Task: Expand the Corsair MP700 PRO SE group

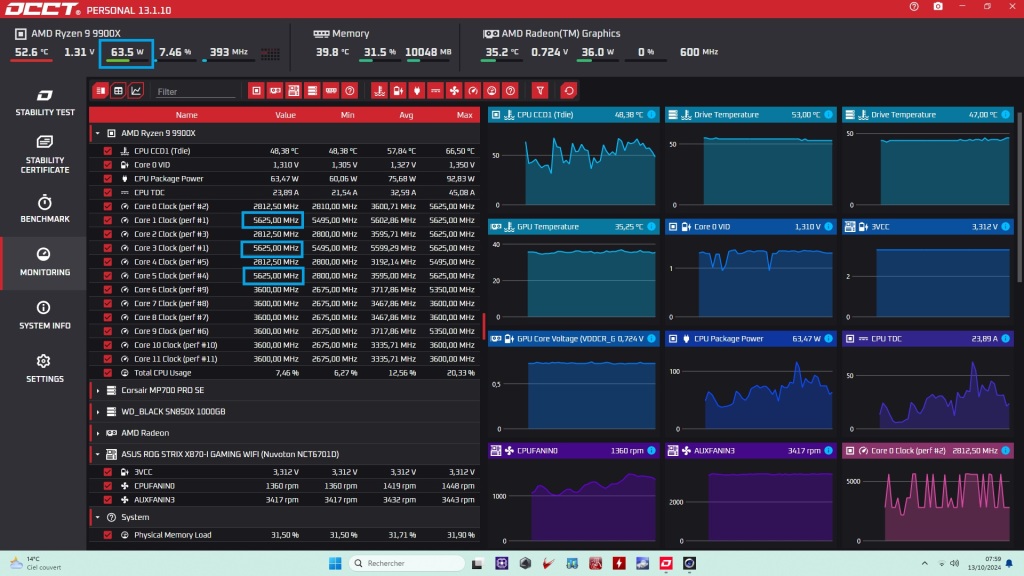Action: pos(98,390)
